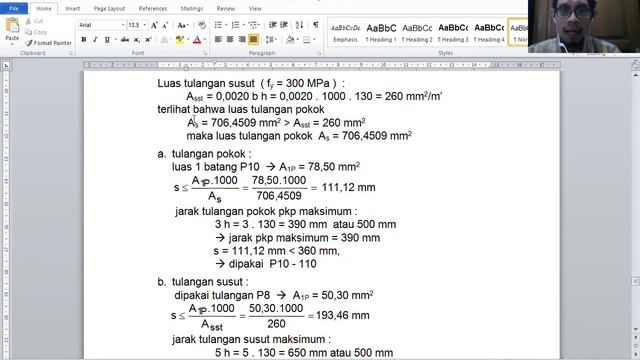Image resolution: width=640 pixels, height=360 pixels.
Task: Click the text "dipakai P10 - 110"
Action: (273, 264)
